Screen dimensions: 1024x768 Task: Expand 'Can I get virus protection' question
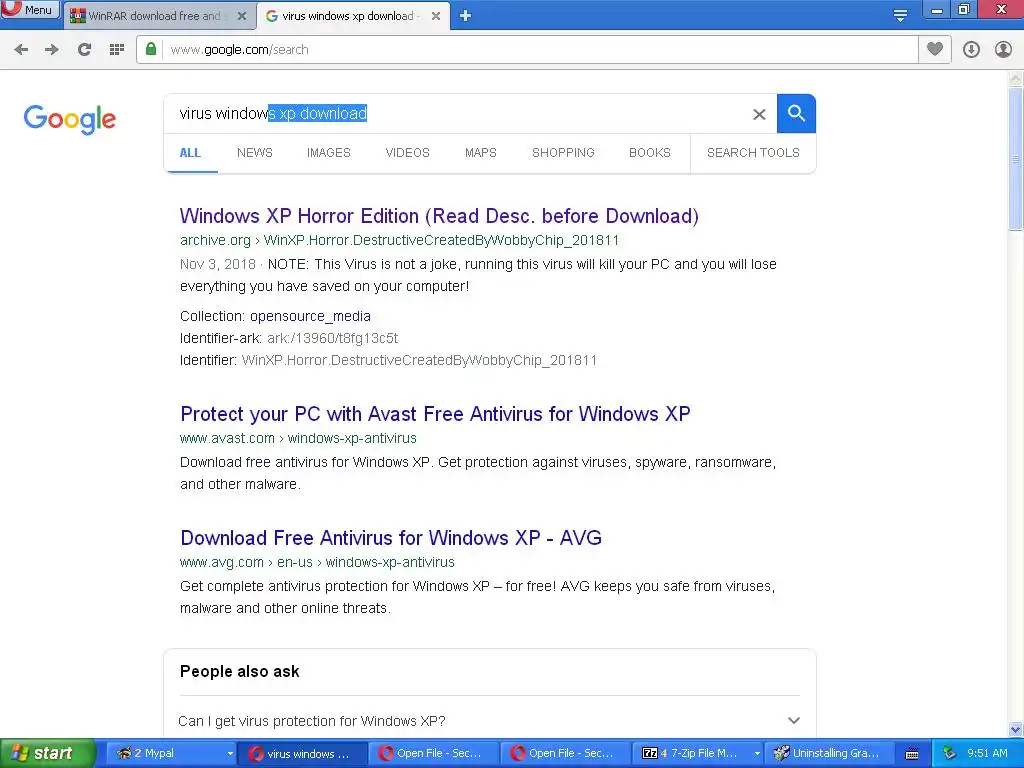tap(490, 721)
